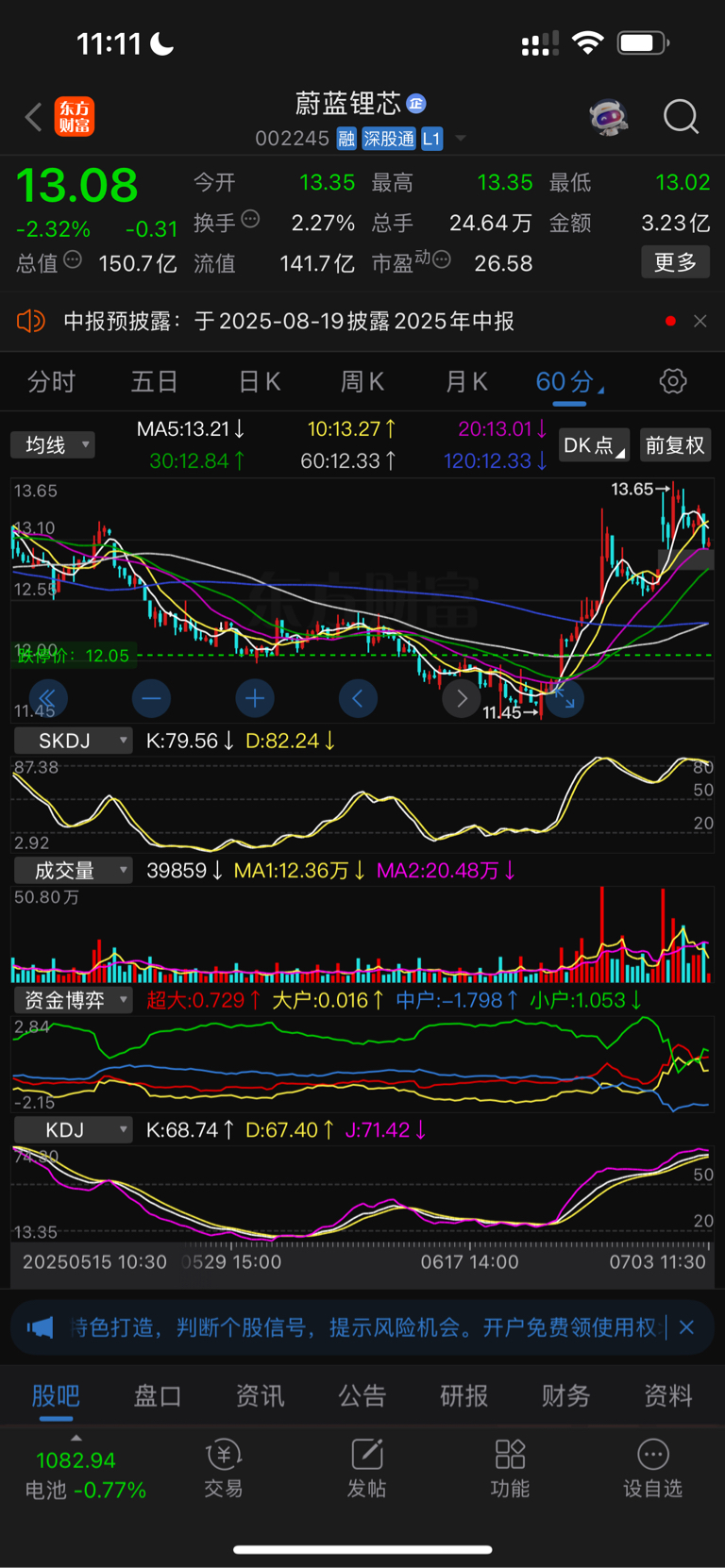
Task: Open 功能 functions grid icon
Action: (x=510, y=1468)
